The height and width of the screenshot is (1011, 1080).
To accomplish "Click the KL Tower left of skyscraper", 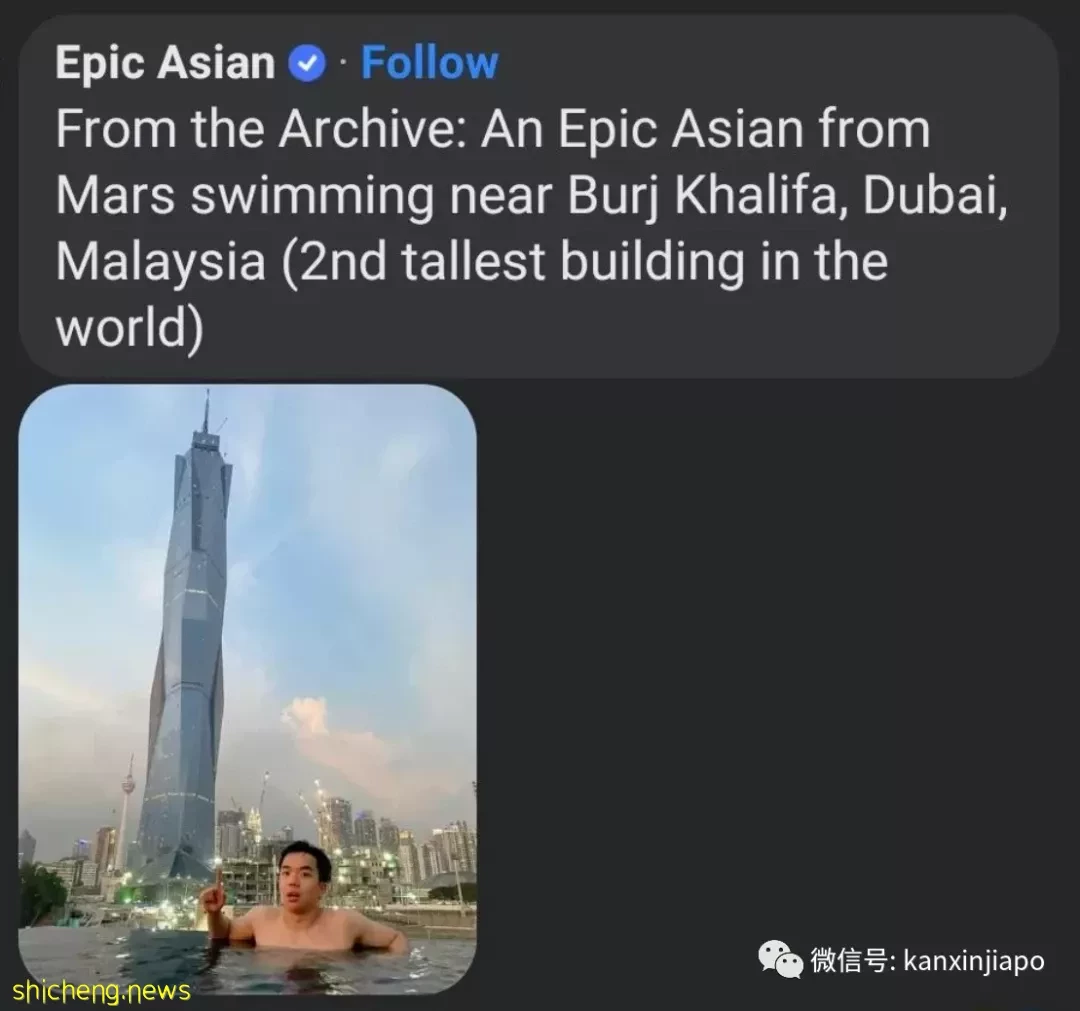I will point(127,806).
